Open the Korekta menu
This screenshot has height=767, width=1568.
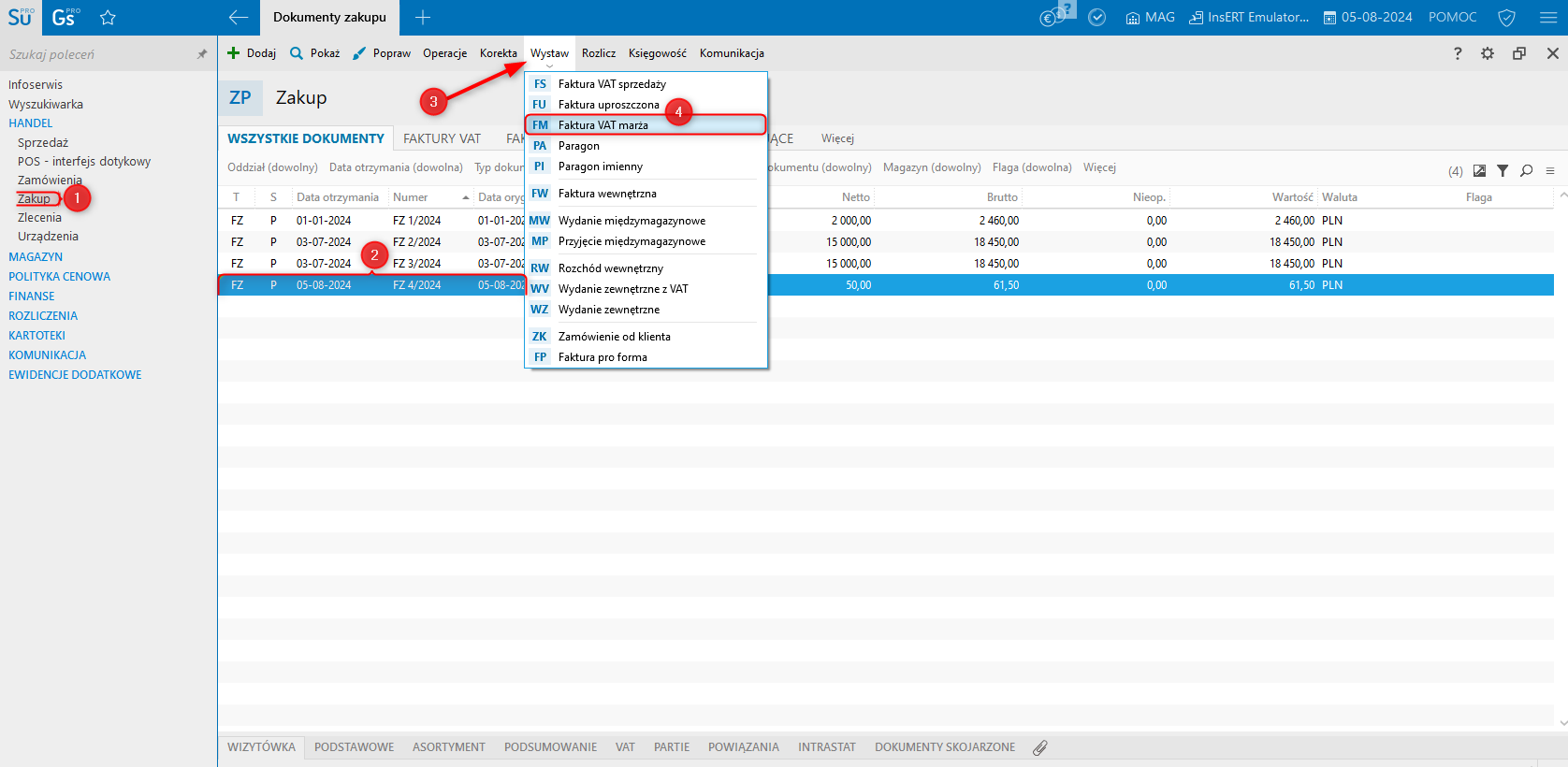coord(499,53)
